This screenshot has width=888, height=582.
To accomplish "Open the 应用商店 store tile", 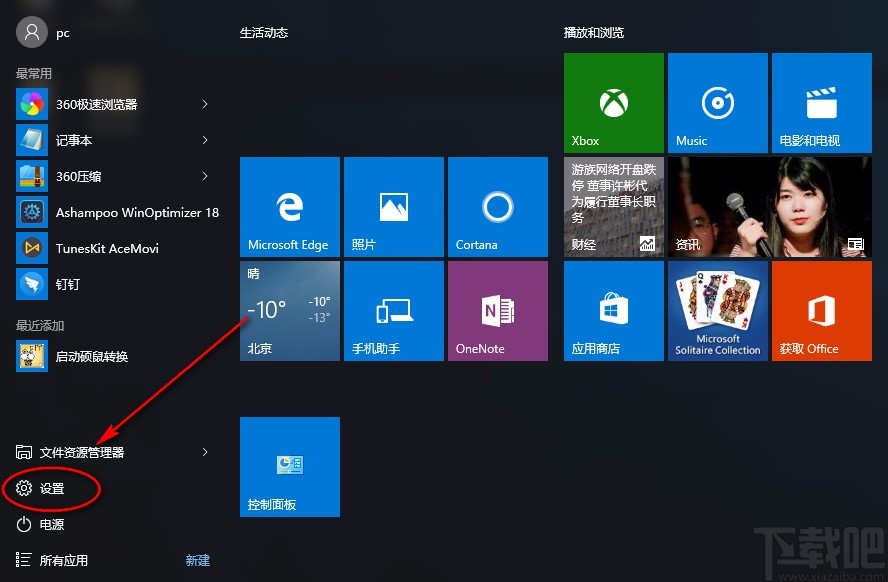I will [x=613, y=310].
